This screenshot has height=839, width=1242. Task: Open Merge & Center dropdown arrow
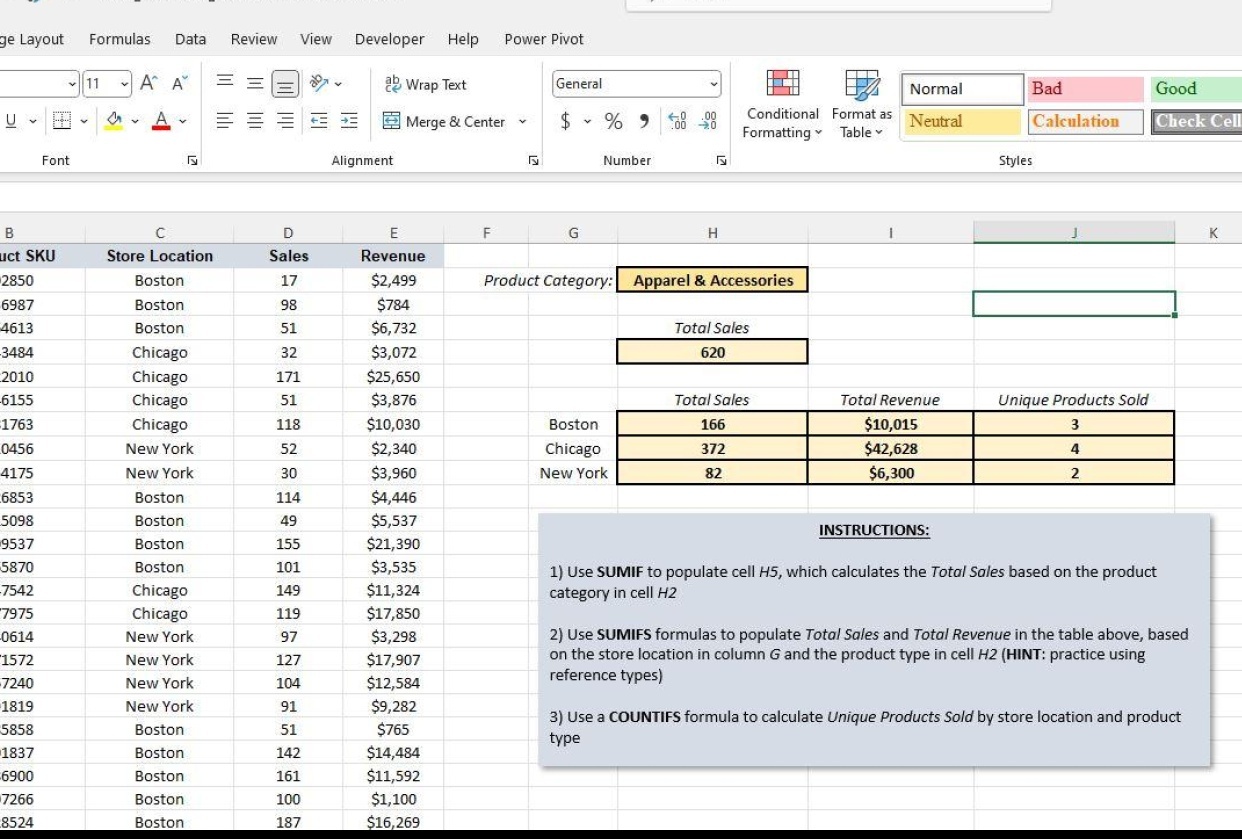pos(521,122)
